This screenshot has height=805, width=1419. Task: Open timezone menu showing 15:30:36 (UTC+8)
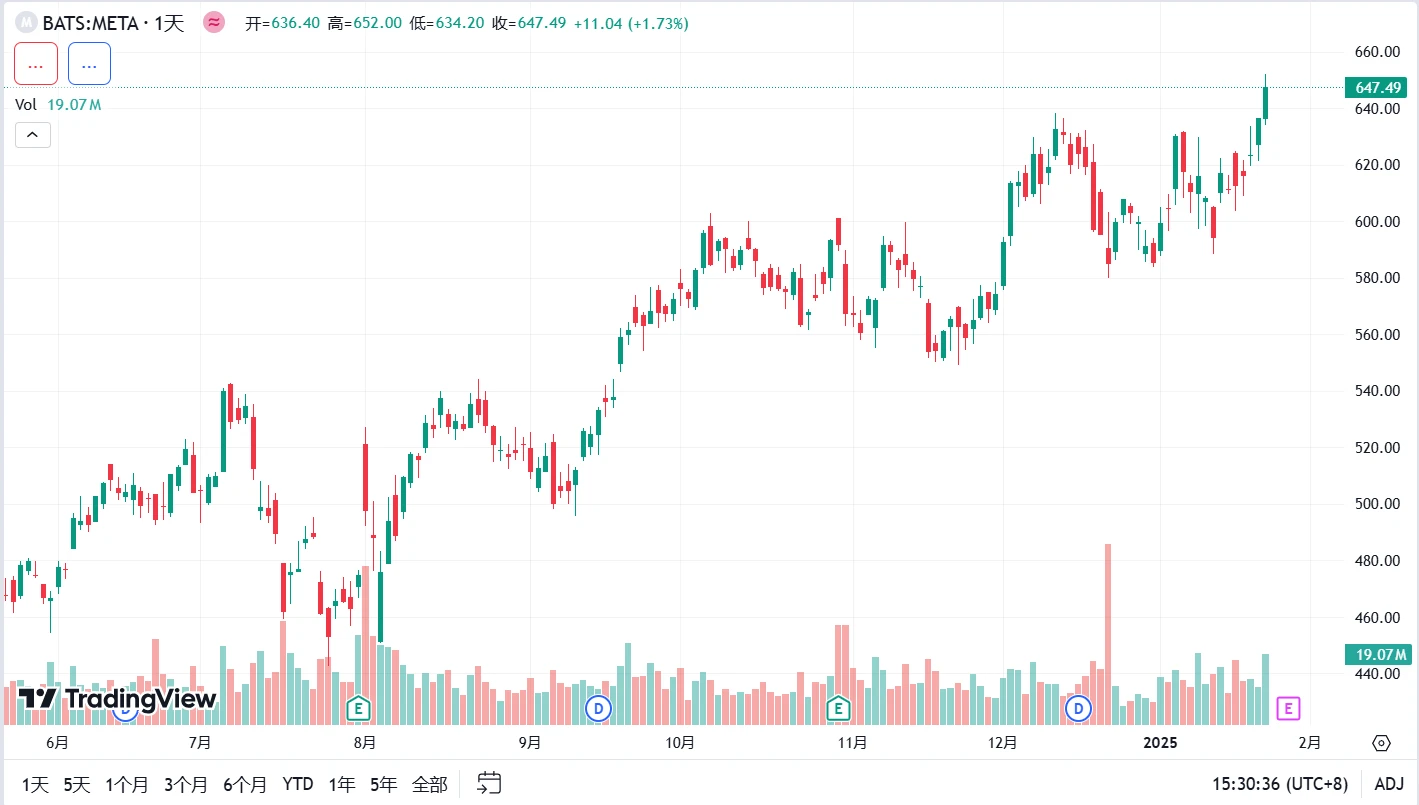tap(1280, 784)
